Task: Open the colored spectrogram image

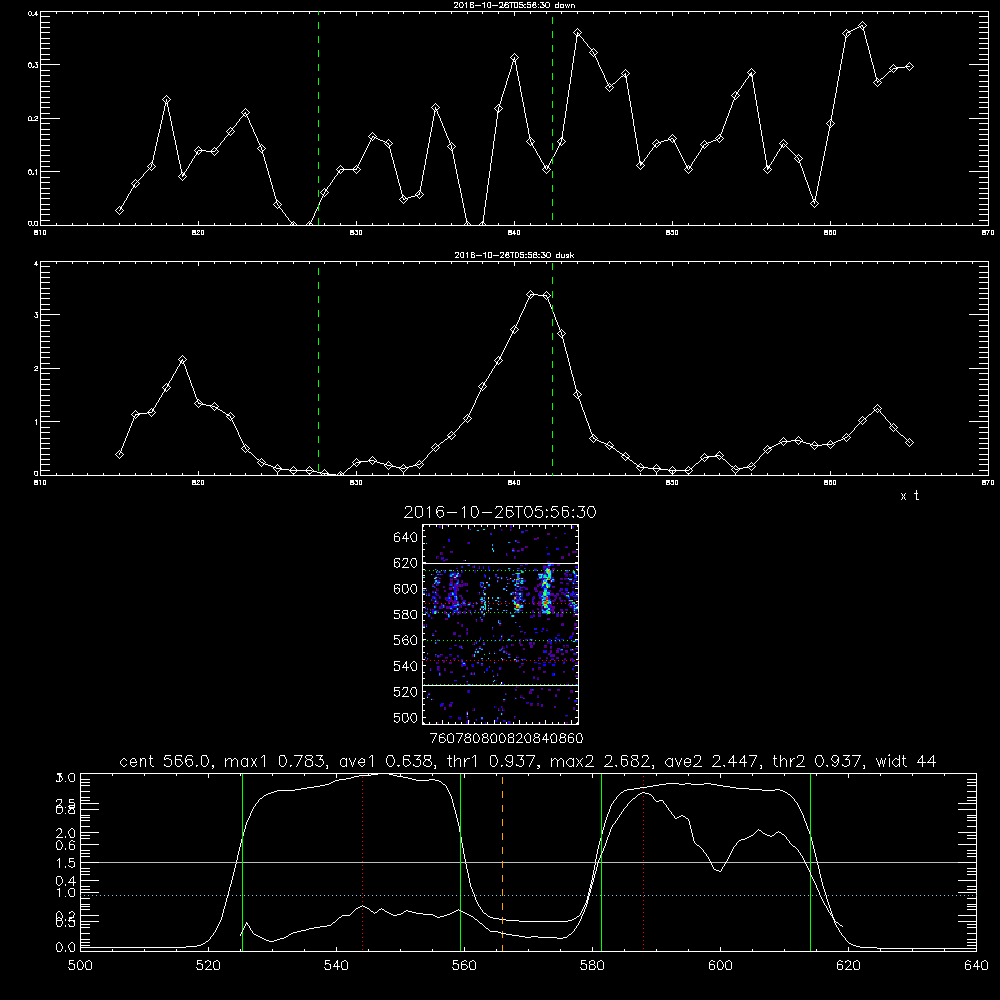Action: [501, 624]
